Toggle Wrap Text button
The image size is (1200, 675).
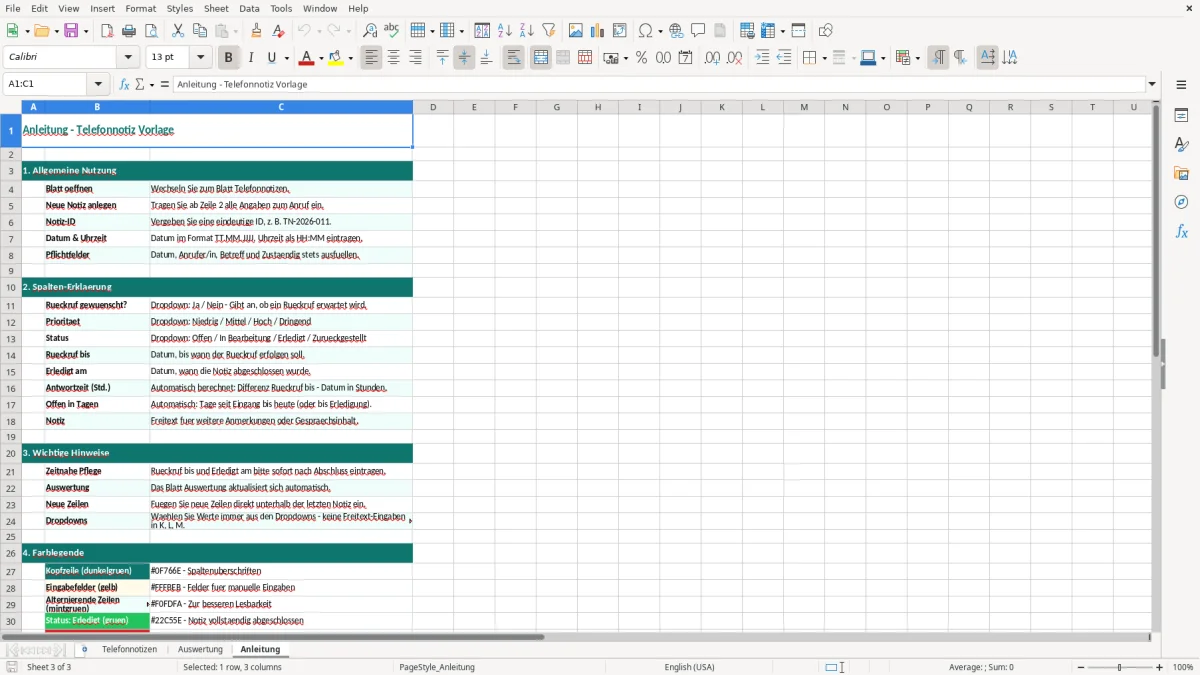tap(513, 58)
